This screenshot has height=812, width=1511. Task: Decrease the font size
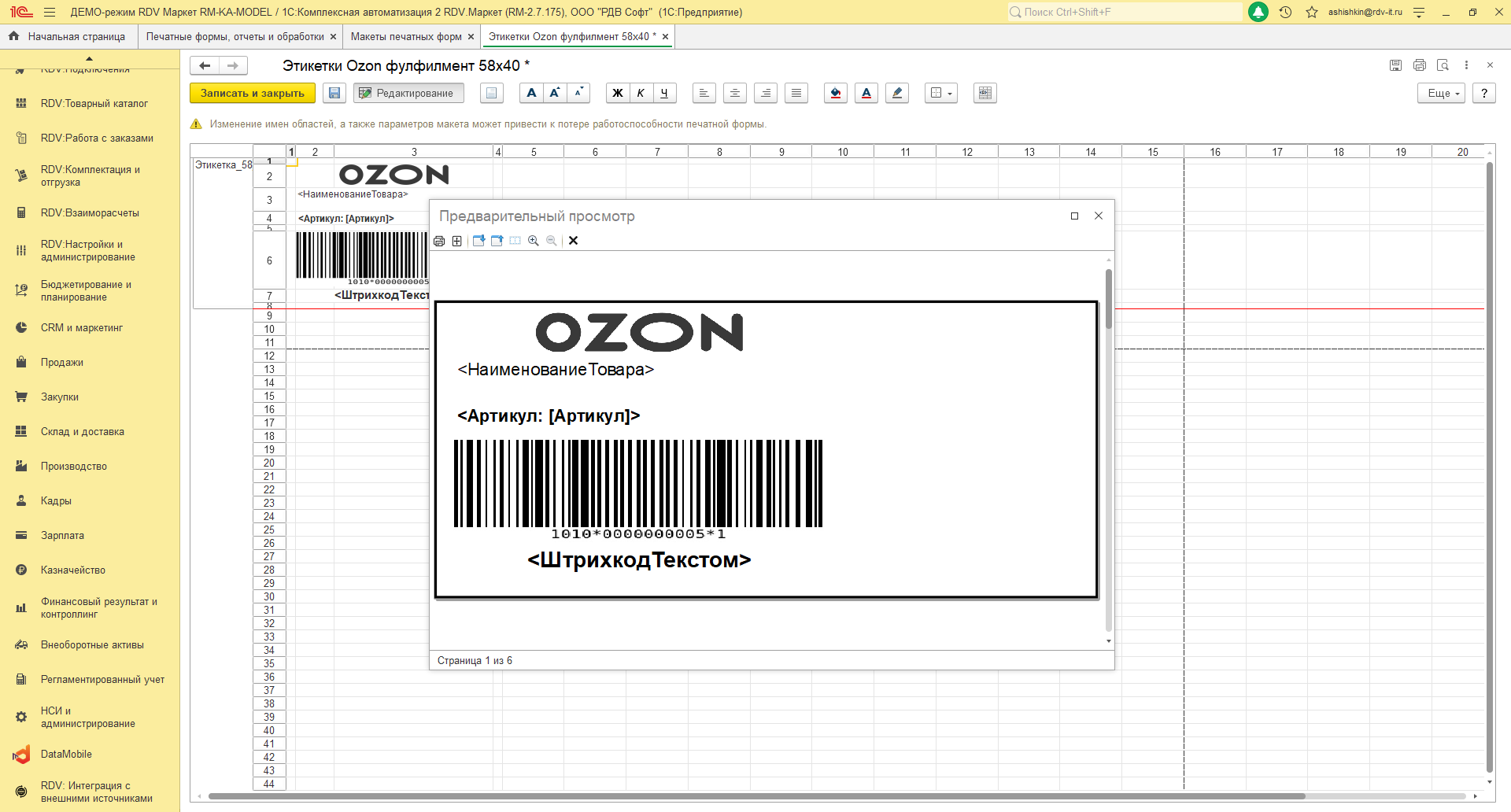578,93
